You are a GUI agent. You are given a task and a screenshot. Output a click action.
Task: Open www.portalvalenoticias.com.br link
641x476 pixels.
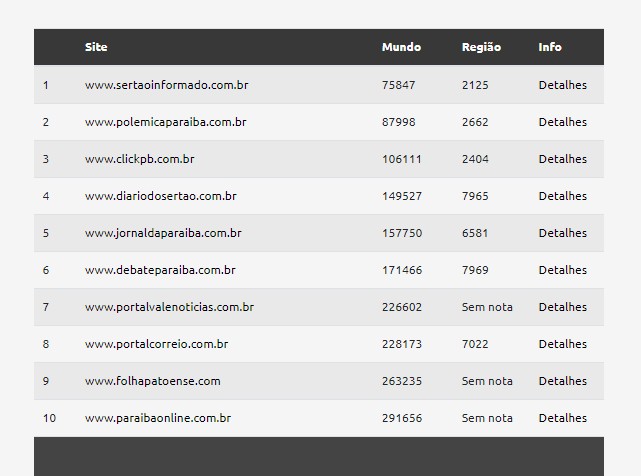[169, 307]
